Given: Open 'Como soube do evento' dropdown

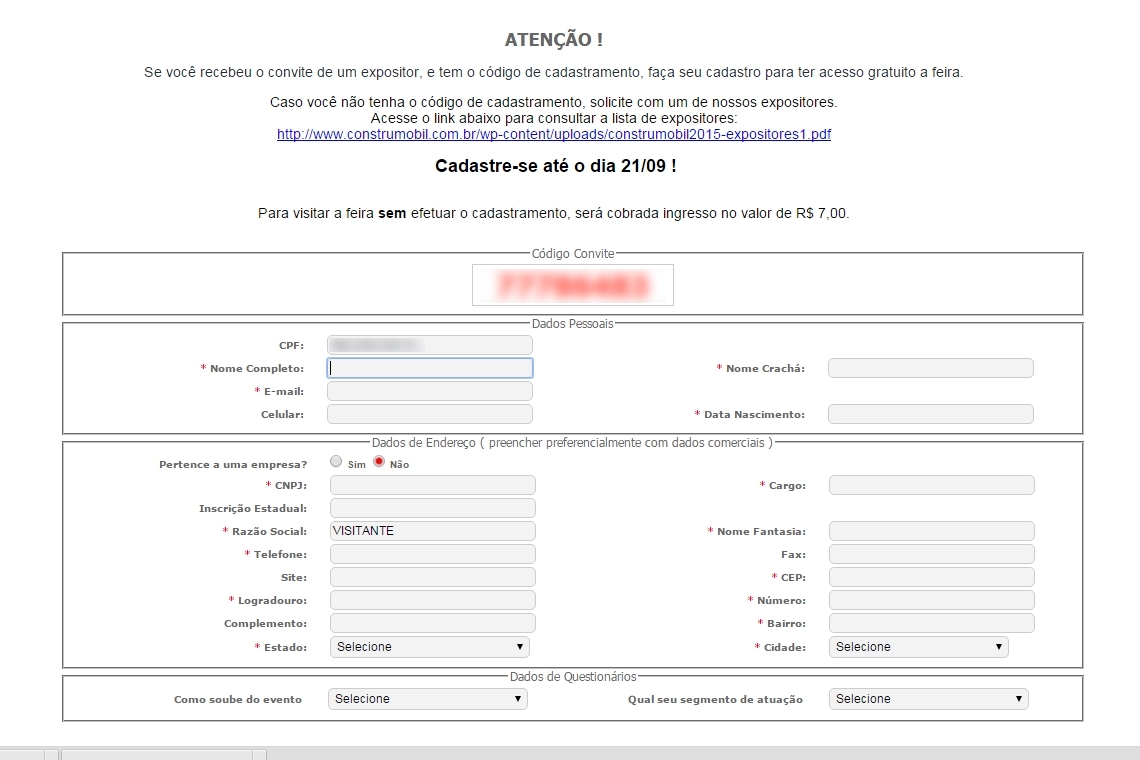Looking at the screenshot, I should coord(427,699).
